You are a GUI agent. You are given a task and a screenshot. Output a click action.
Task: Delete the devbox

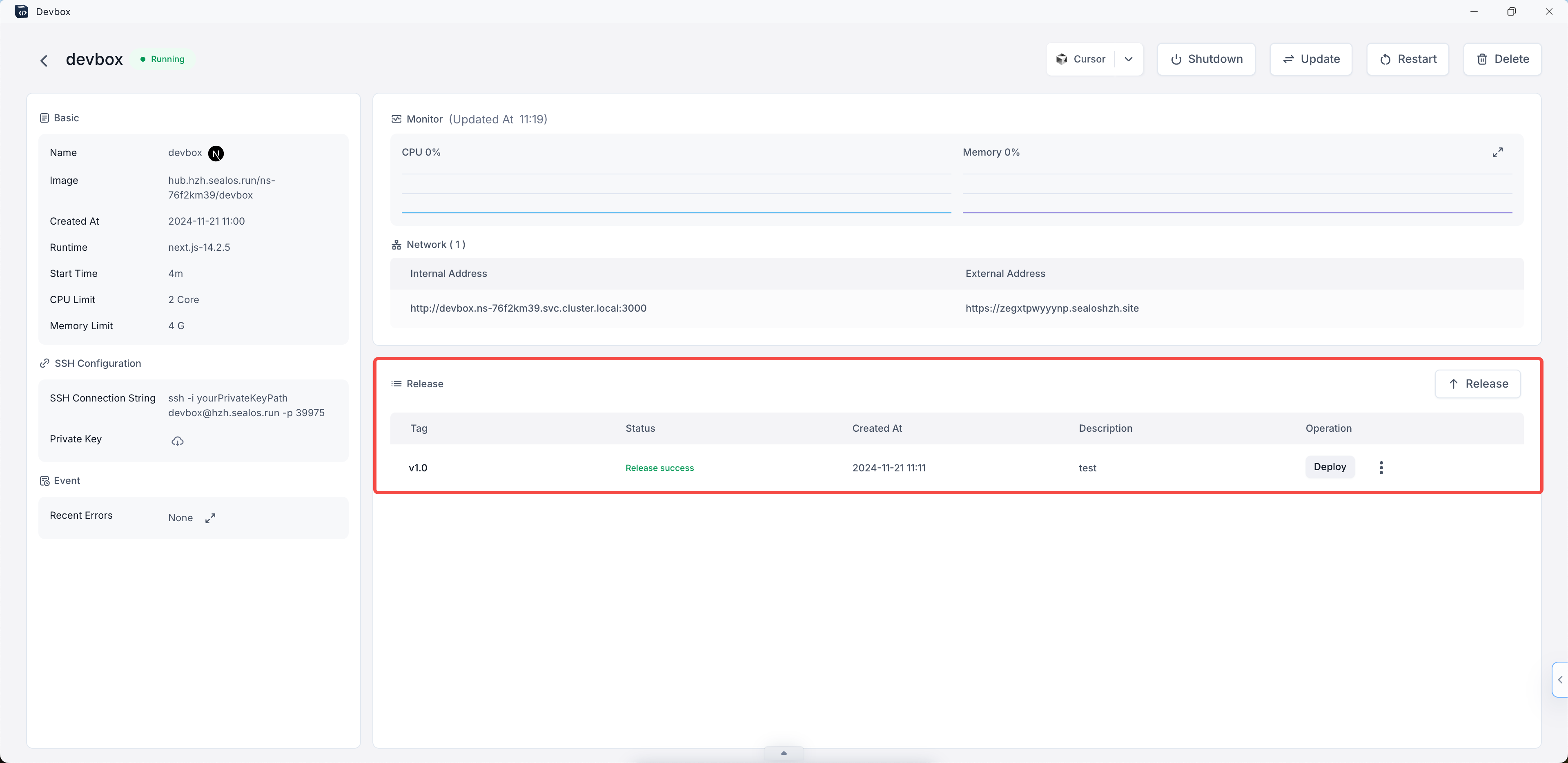(1502, 59)
